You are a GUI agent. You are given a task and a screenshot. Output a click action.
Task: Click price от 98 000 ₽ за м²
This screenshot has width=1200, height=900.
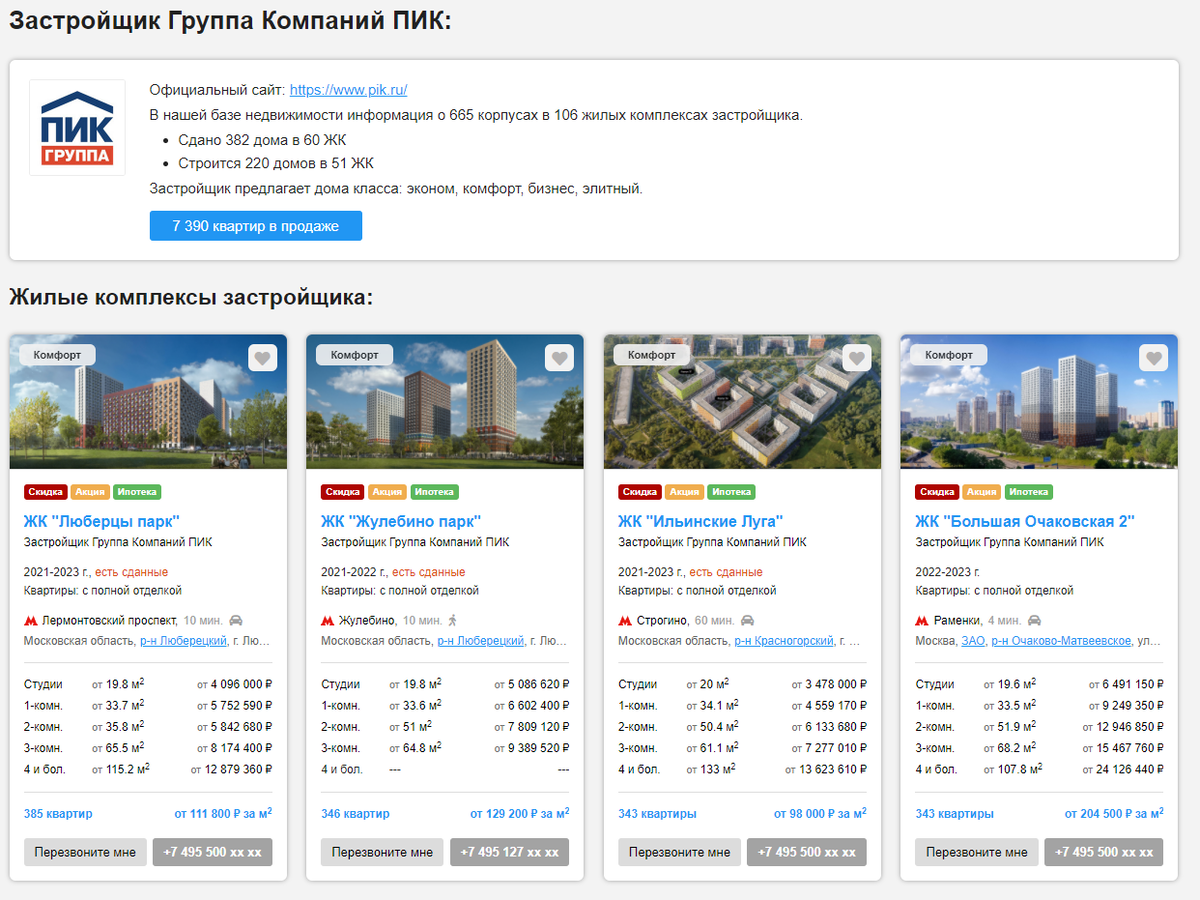point(821,814)
